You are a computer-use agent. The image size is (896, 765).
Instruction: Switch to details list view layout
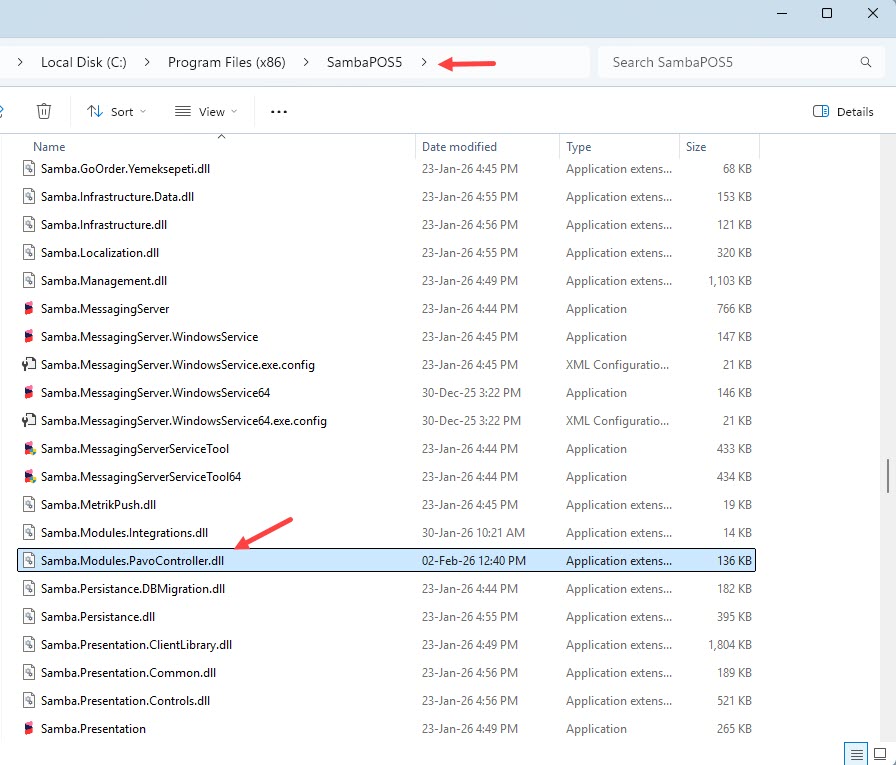point(855,752)
